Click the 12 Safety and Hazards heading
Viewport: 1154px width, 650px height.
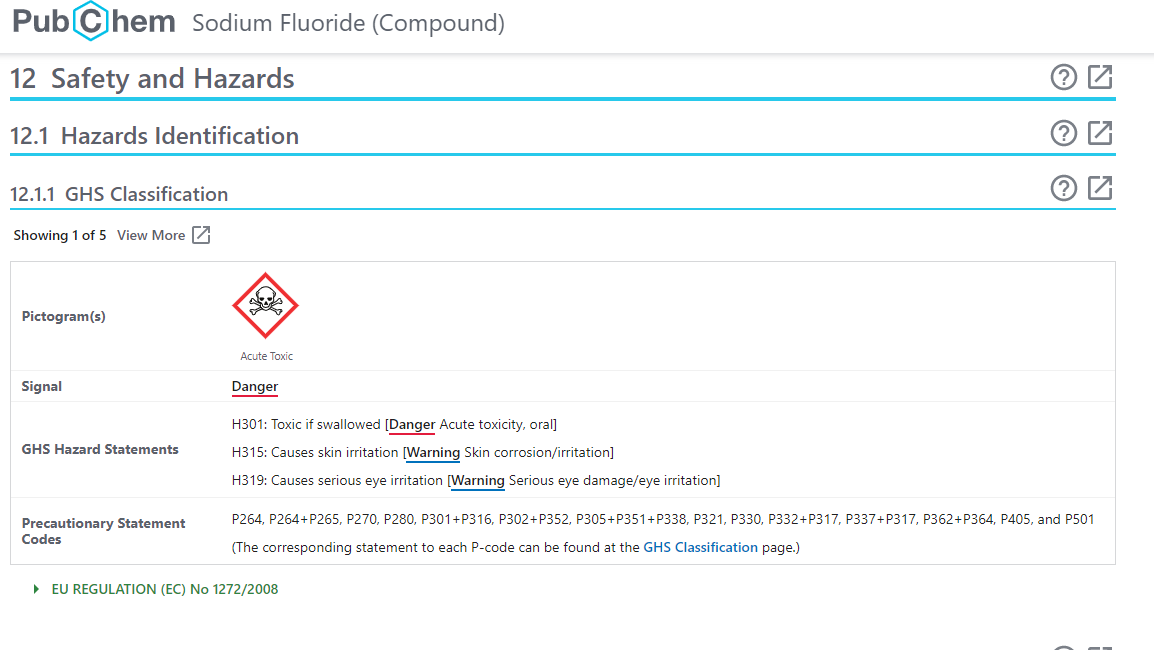152,79
